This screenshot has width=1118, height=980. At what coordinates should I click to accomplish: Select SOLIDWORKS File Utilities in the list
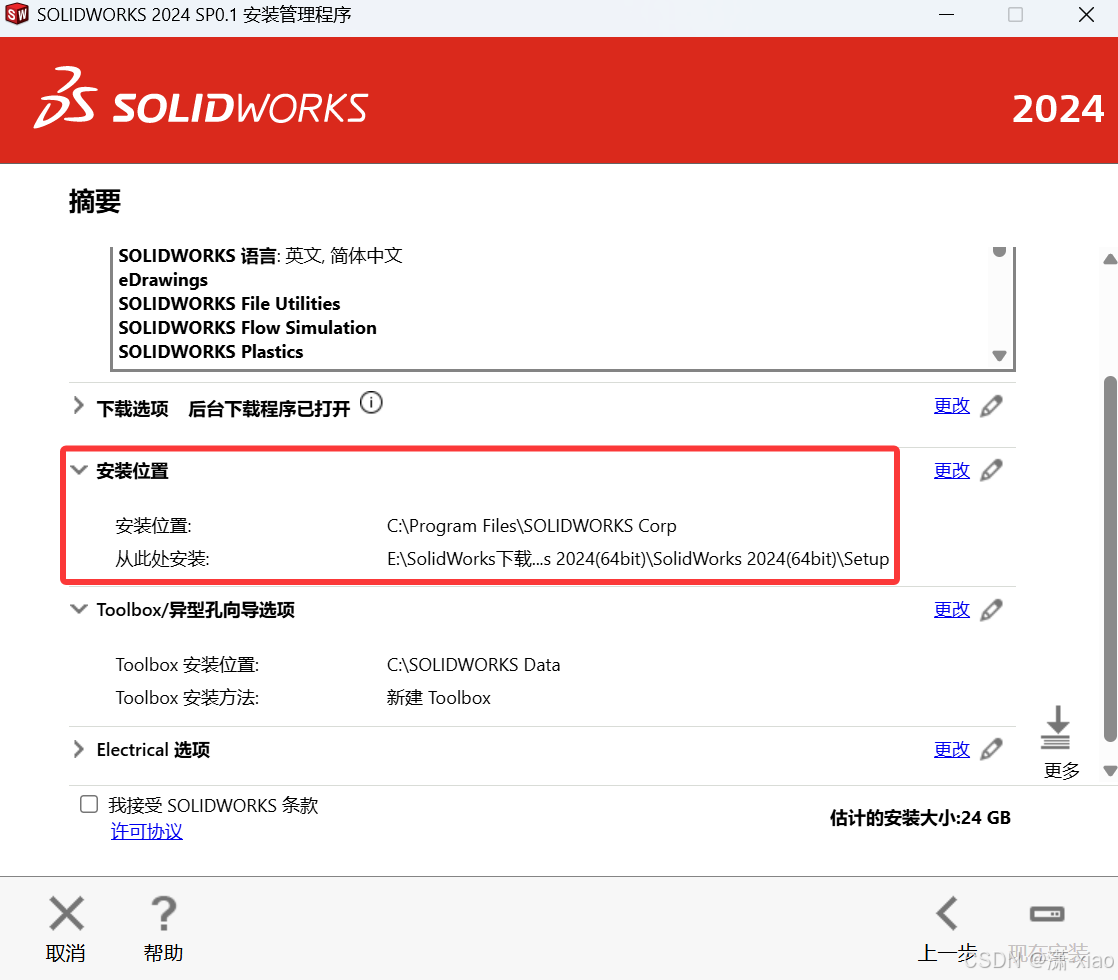(x=230, y=304)
